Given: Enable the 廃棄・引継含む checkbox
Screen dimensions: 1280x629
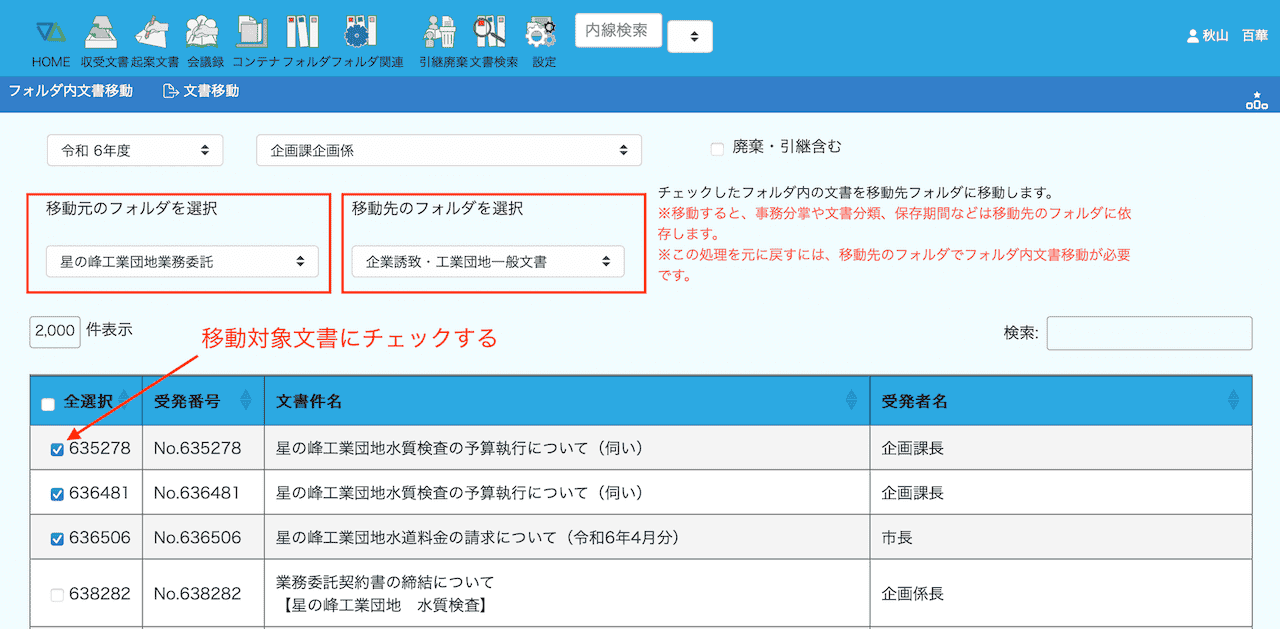Looking at the screenshot, I should click(717, 149).
